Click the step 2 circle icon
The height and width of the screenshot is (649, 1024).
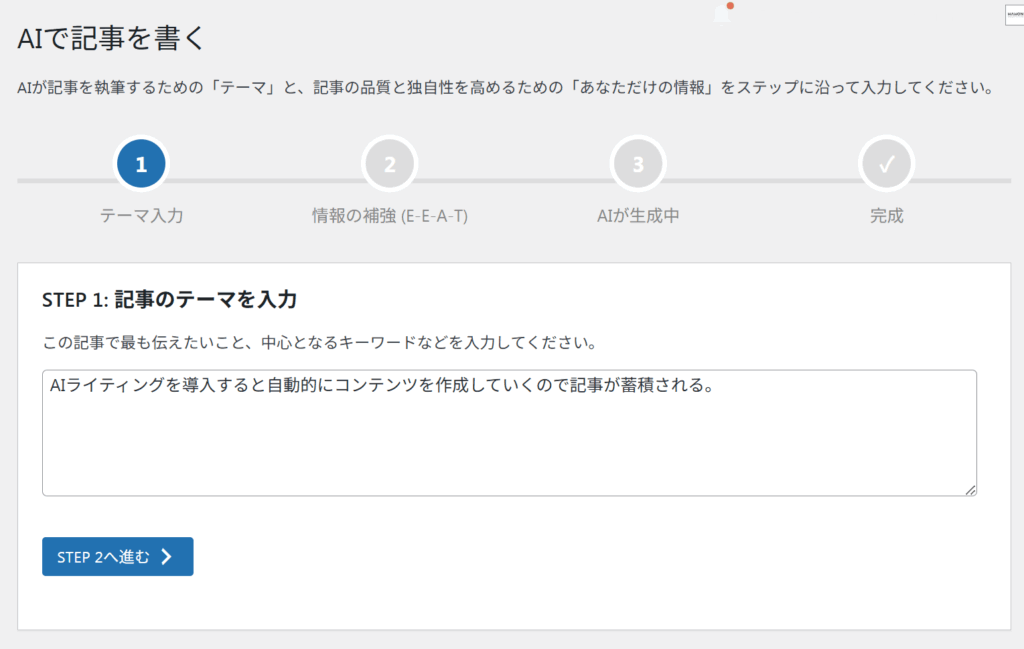pyautogui.click(x=390, y=164)
